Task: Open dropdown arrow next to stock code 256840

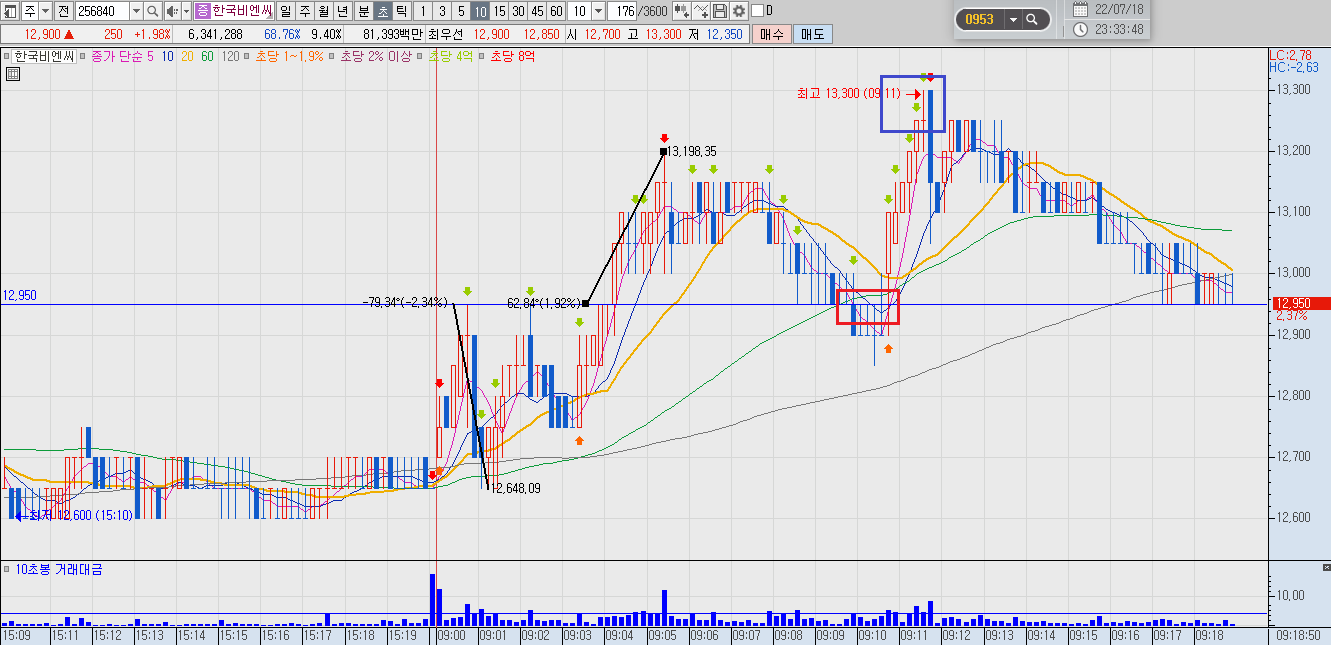Action: [x=136, y=11]
